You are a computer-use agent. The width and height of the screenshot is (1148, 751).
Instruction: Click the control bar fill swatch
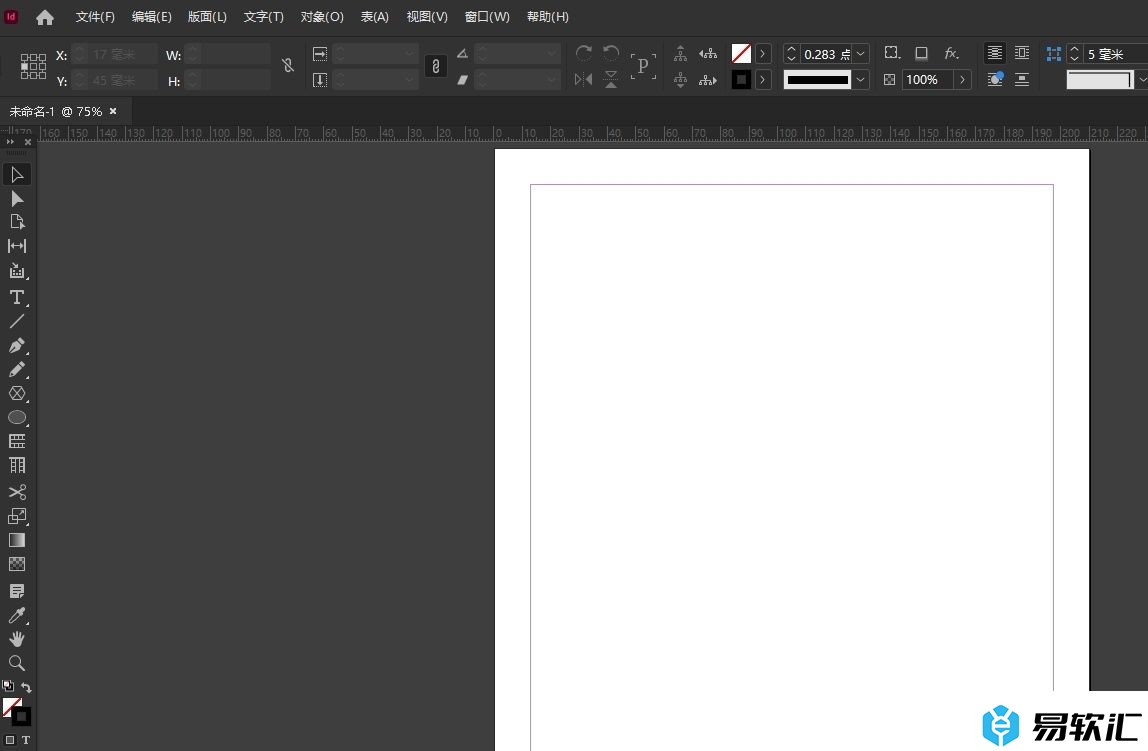741,53
